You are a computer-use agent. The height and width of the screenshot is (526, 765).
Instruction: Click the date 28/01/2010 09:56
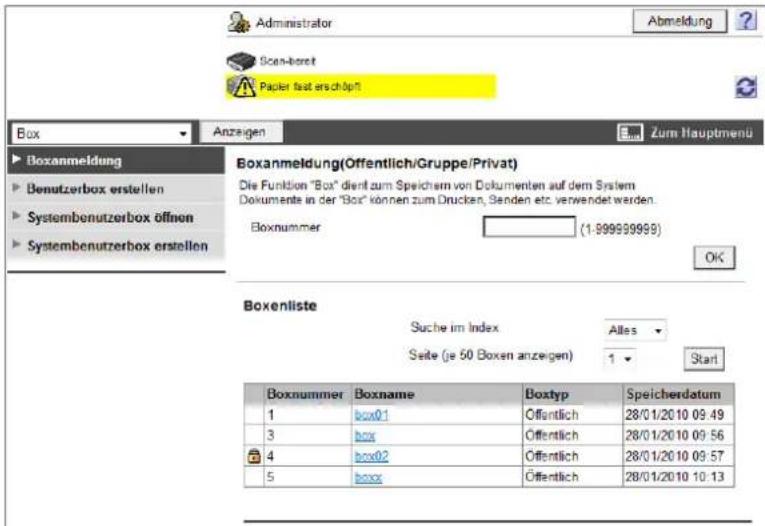(675, 435)
